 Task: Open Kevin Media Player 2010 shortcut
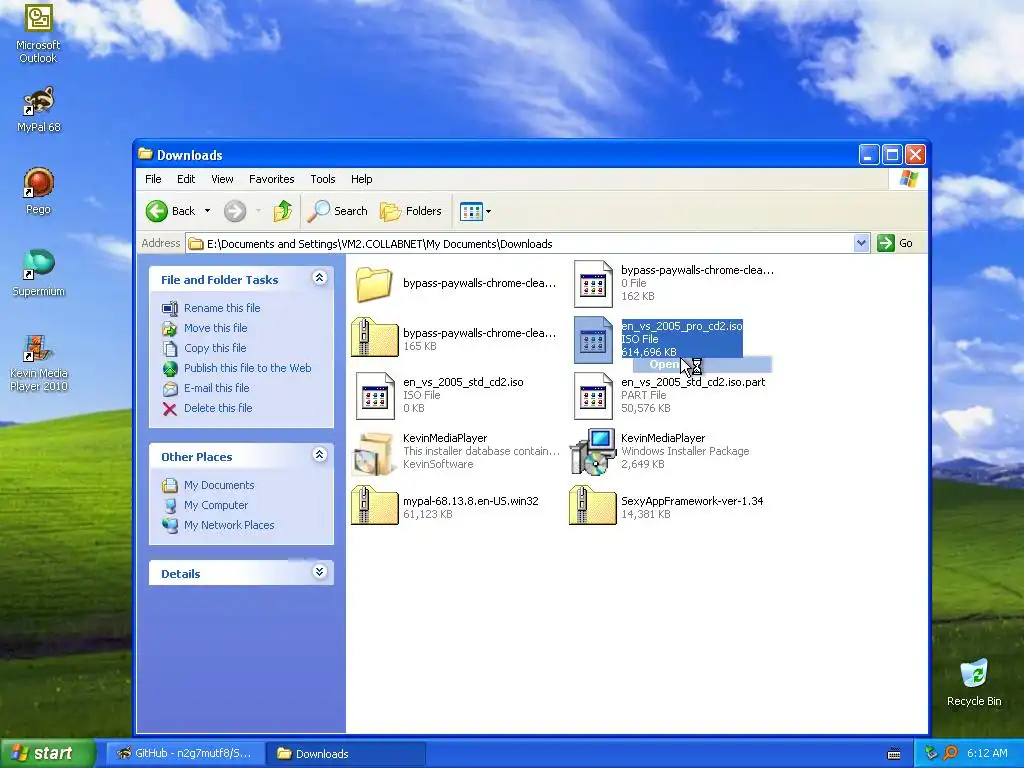click(x=38, y=362)
